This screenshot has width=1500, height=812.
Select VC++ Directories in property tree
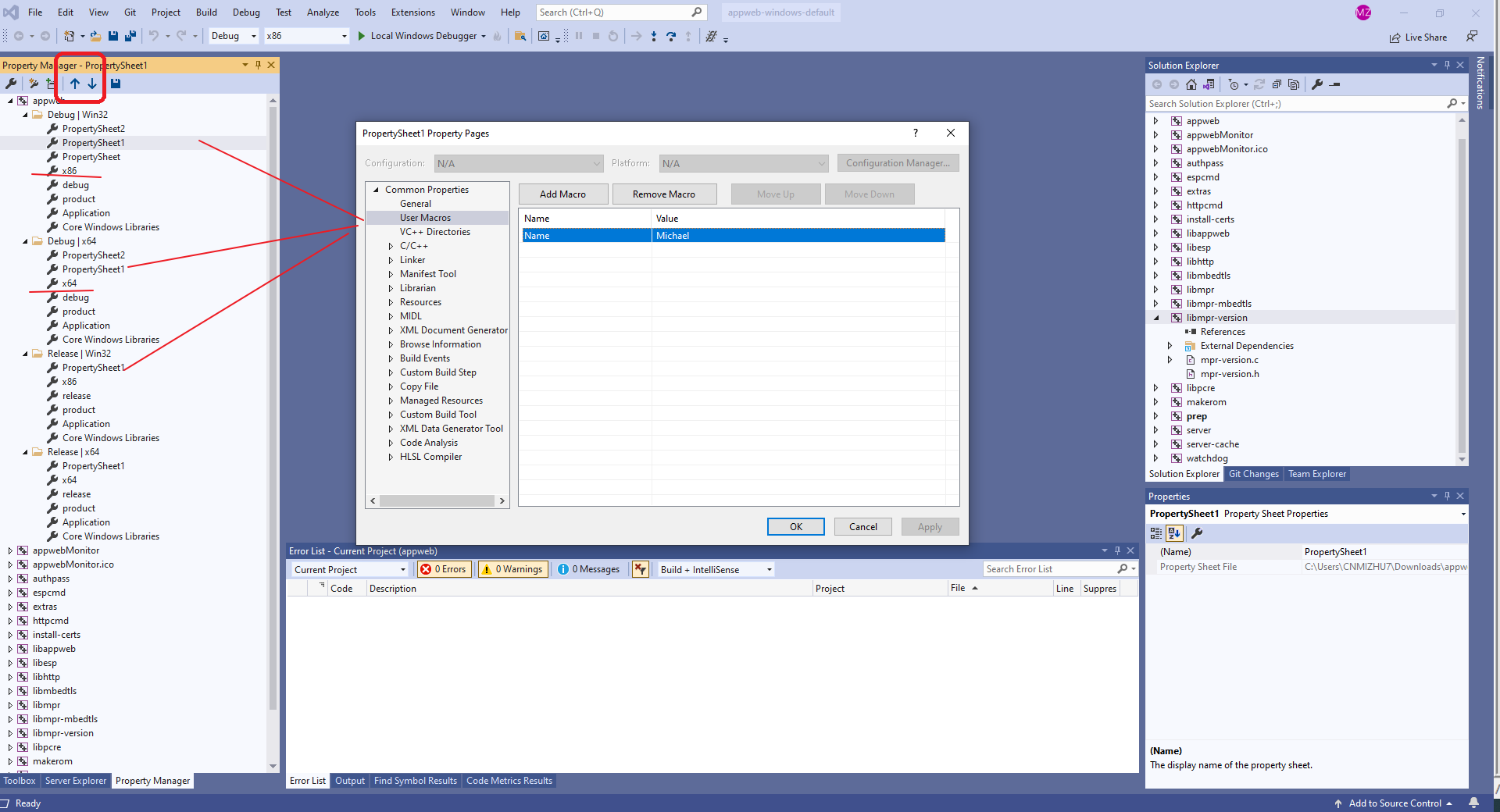click(x=435, y=232)
